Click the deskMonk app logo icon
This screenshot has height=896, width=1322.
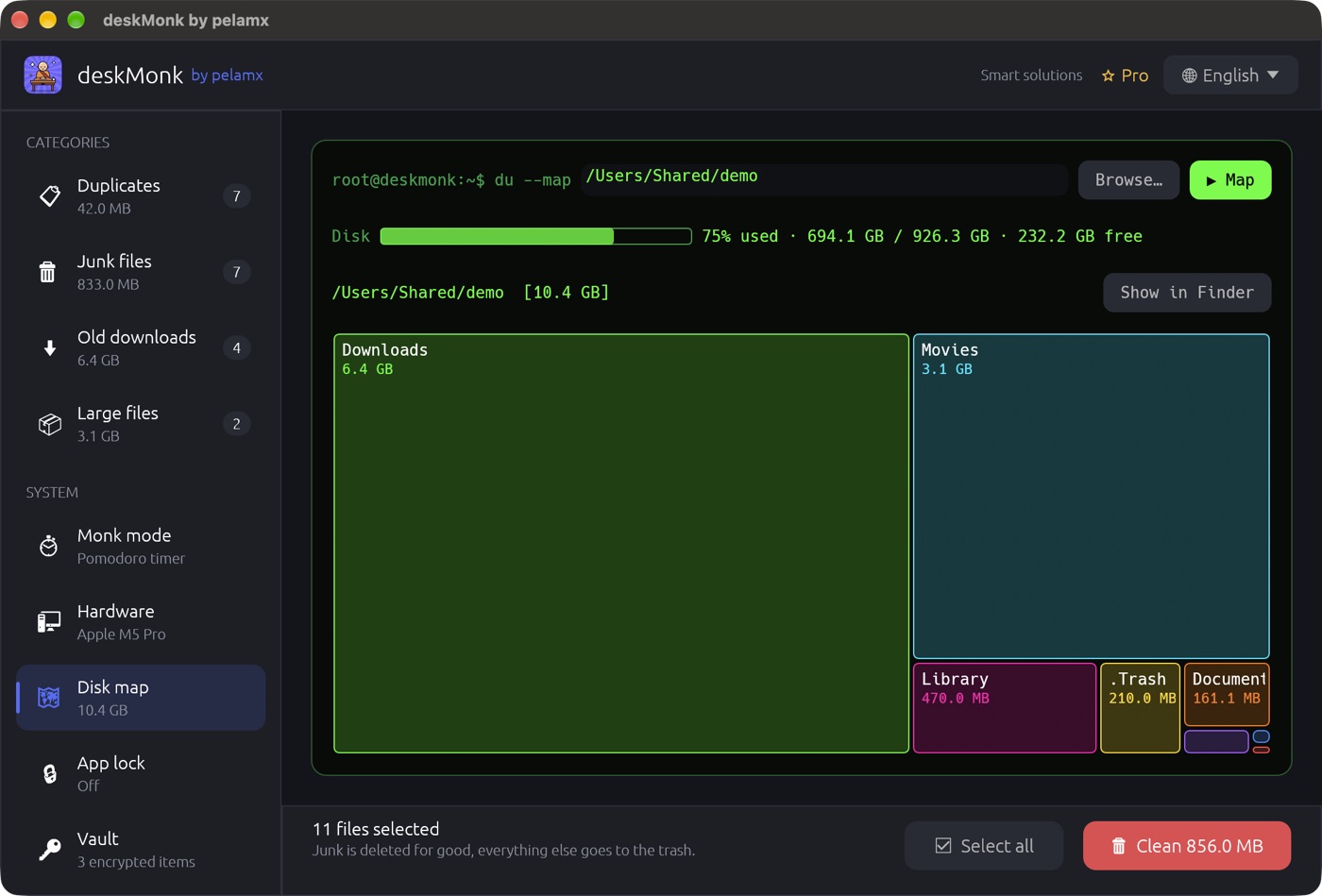43,76
